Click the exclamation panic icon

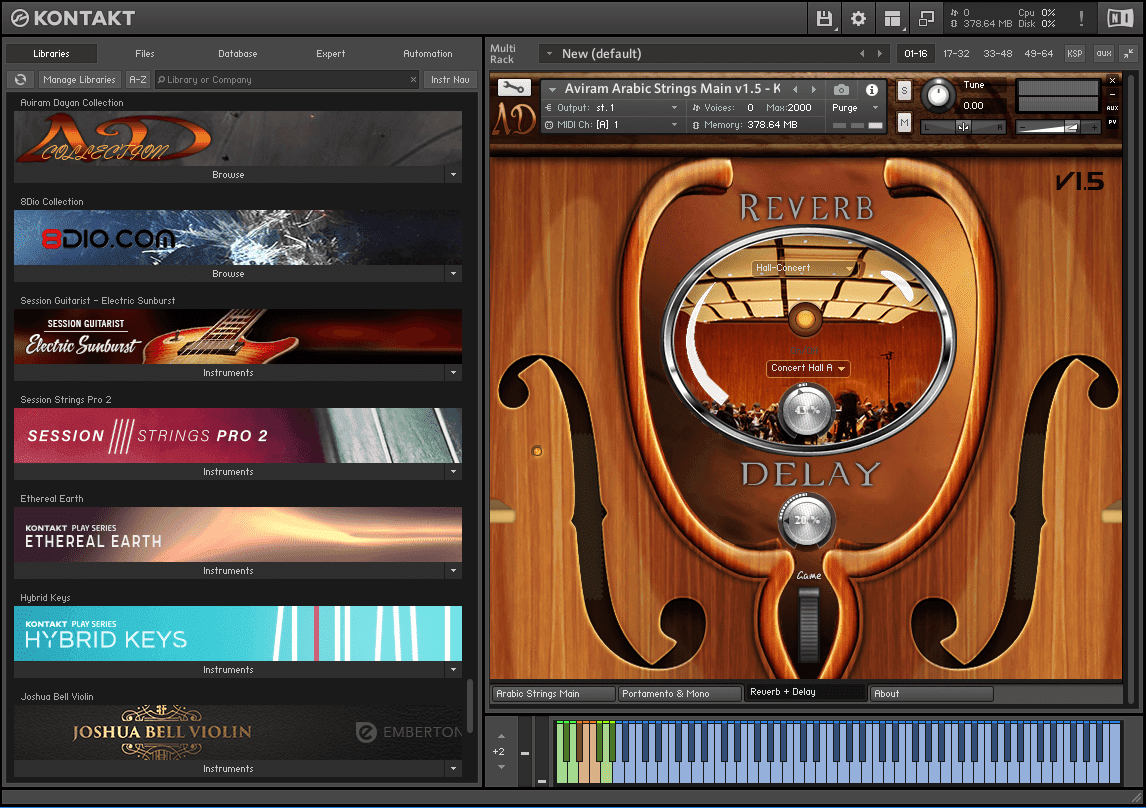(1081, 18)
